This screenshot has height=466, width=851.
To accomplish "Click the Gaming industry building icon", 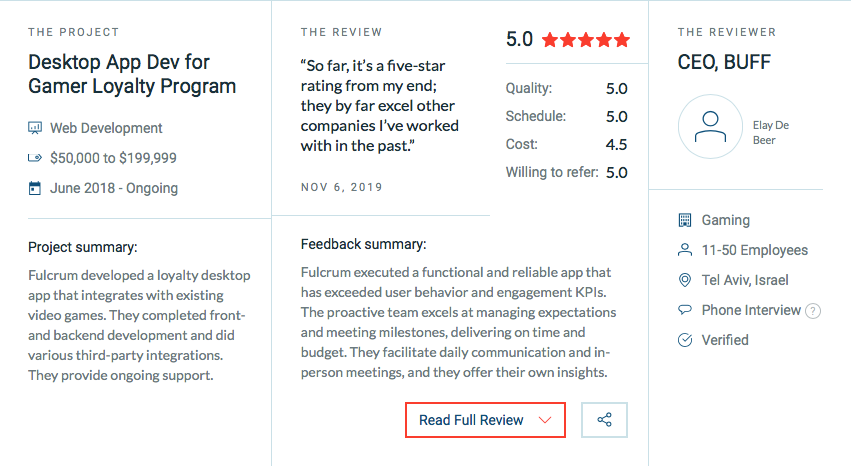I will (685, 220).
